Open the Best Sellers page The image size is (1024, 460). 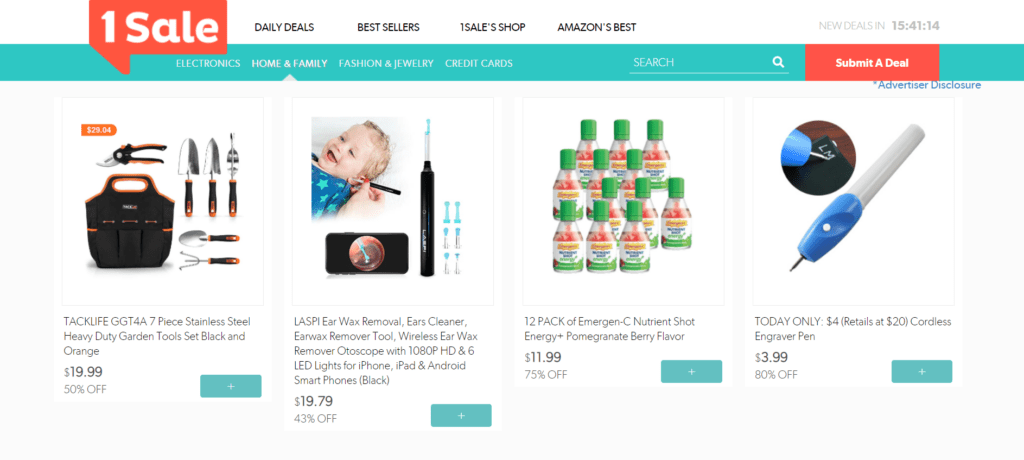(389, 27)
